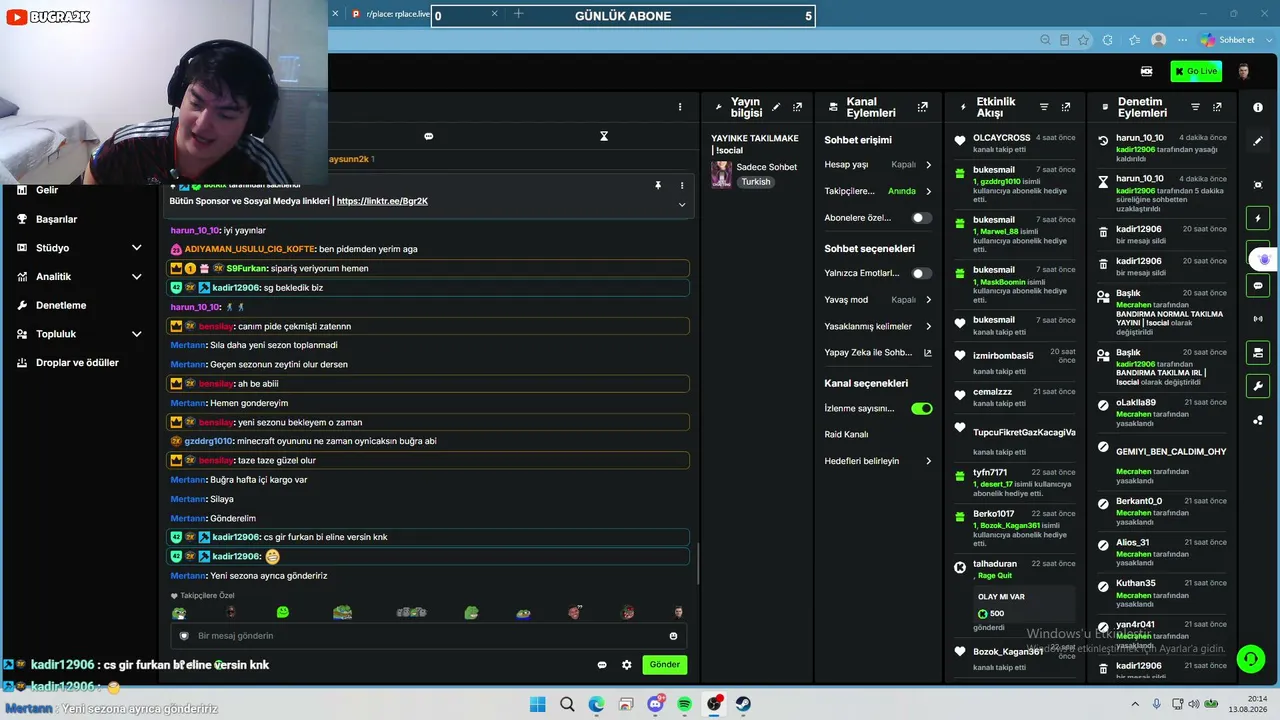The width and height of the screenshot is (1280, 720).
Task: Favorite this page with the star icon
Action: 1084,40
